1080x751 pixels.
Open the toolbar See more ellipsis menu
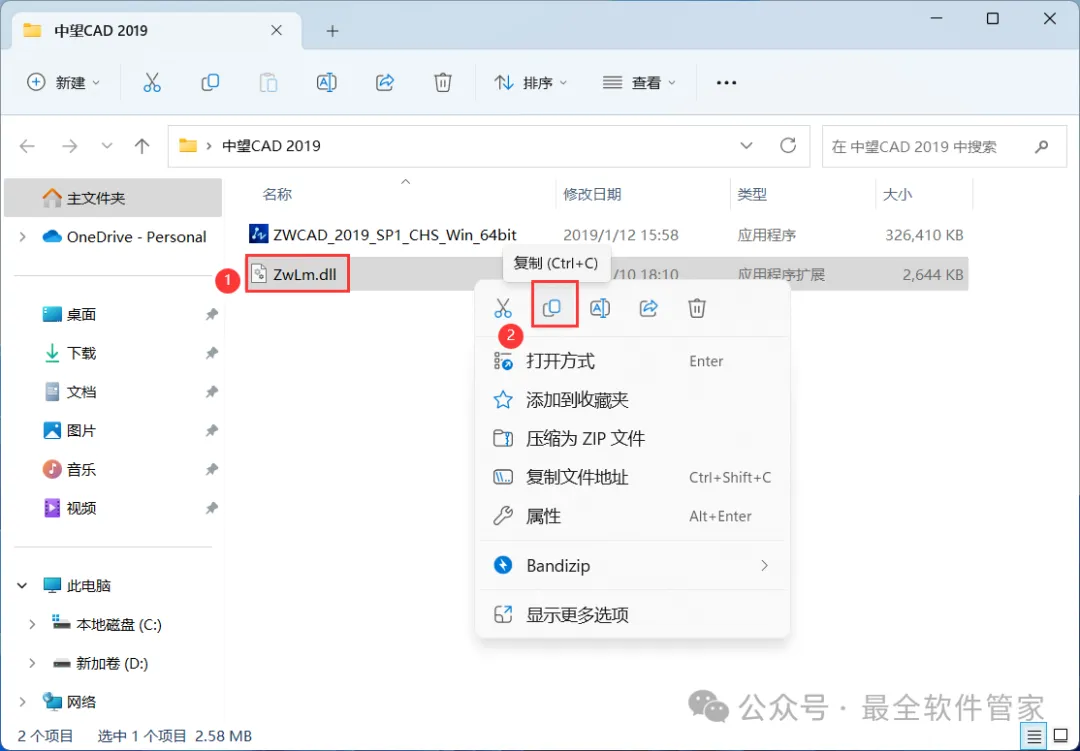pyautogui.click(x=726, y=83)
